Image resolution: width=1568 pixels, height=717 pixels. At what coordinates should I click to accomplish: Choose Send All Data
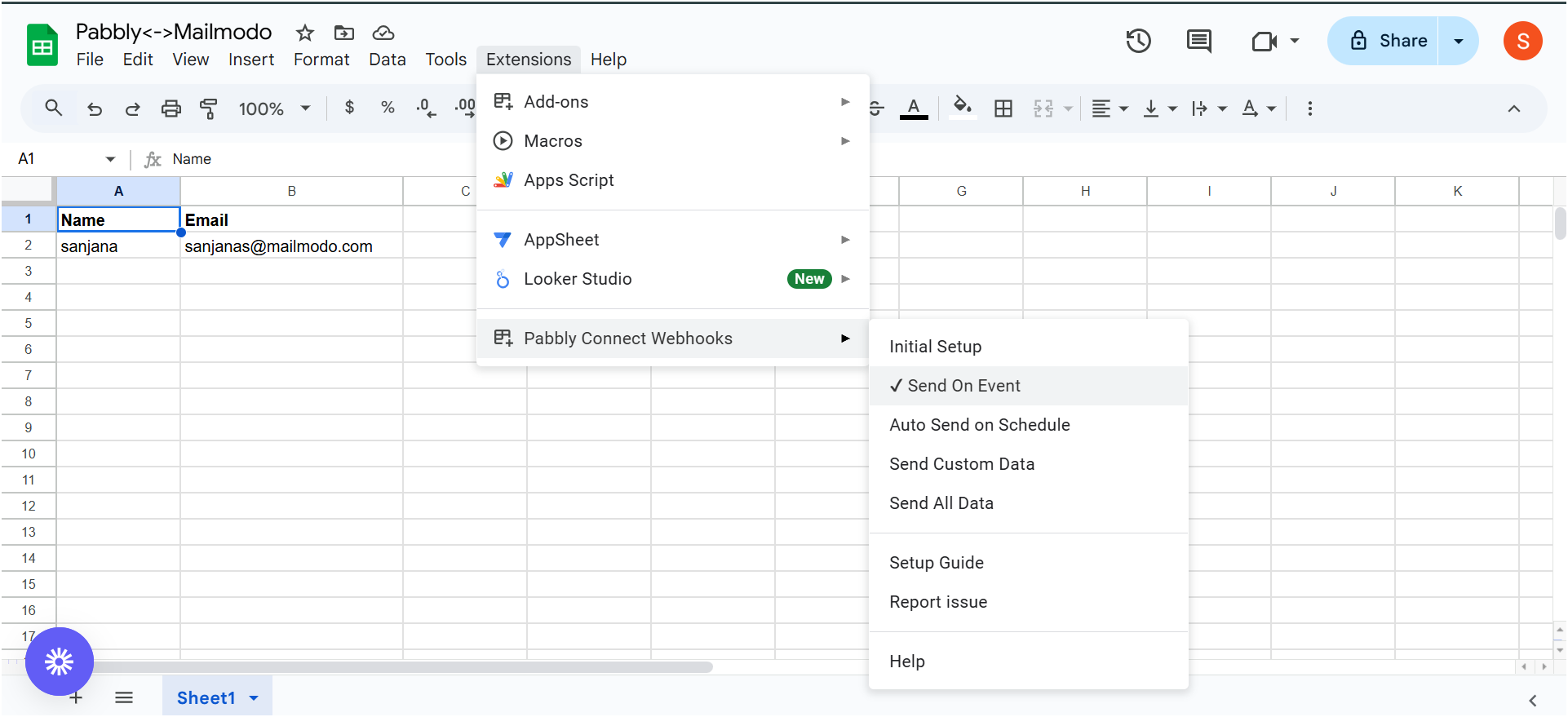point(1029,503)
